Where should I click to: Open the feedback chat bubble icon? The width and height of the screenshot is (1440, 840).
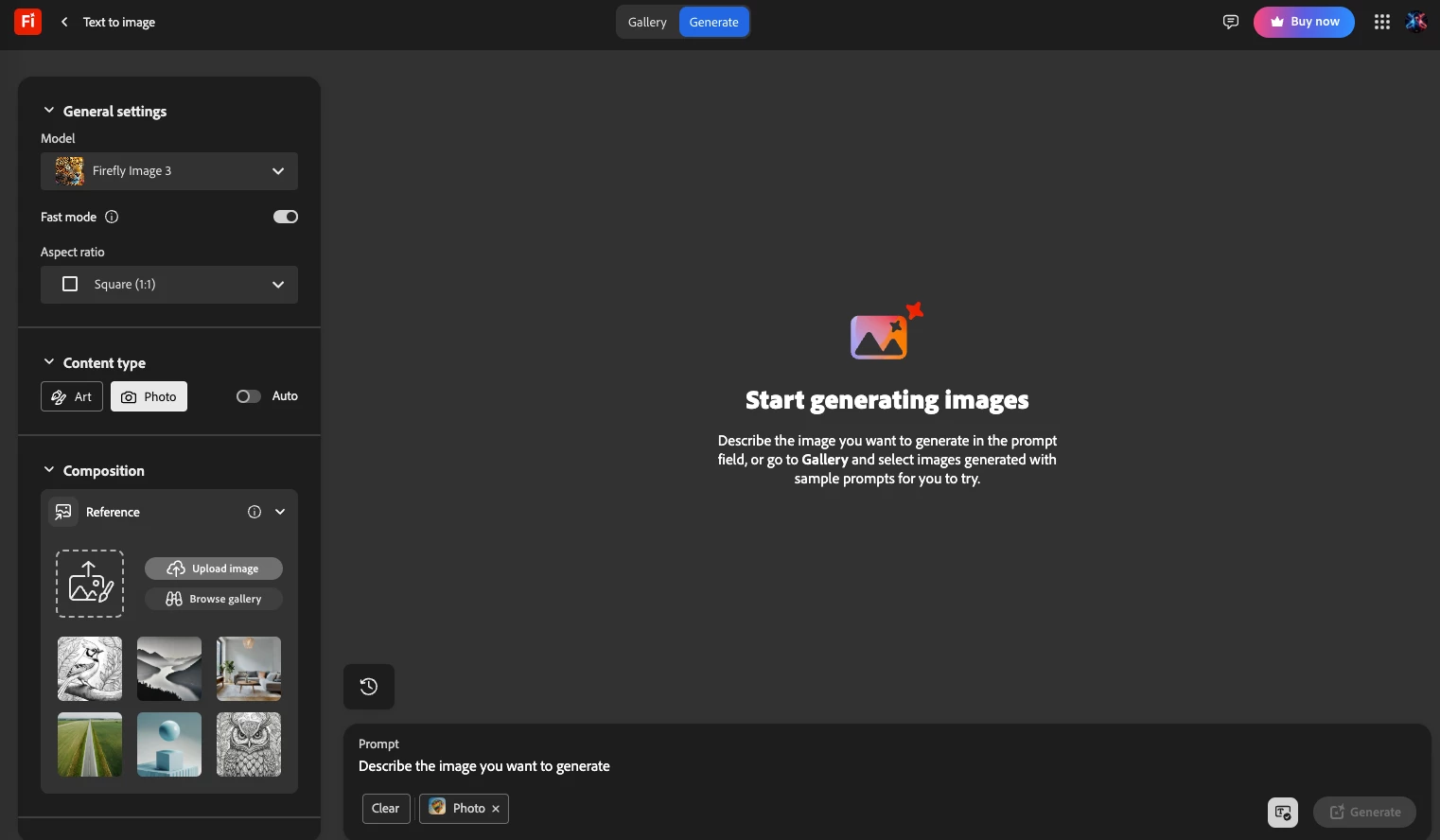point(1230,22)
